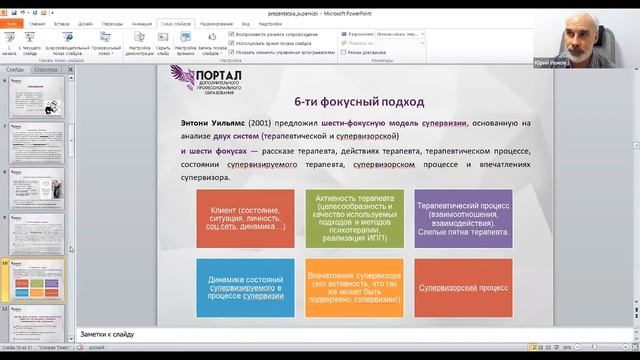Open Set Up Slide Show settings
Image resolution: width=640 pixels, height=360 pixels.
[x=140, y=44]
